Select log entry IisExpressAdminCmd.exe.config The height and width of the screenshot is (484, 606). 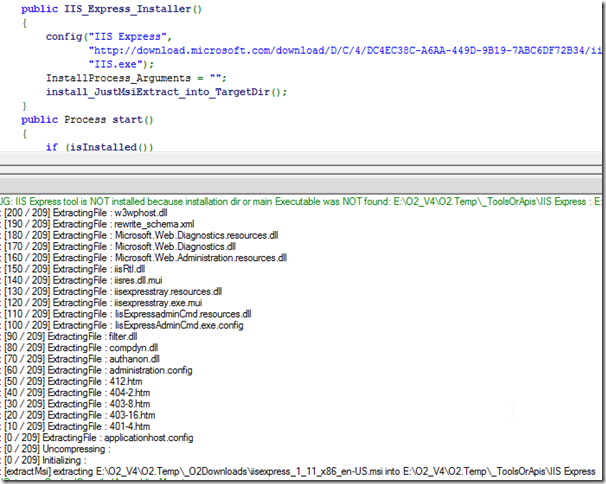click(123, 325)
